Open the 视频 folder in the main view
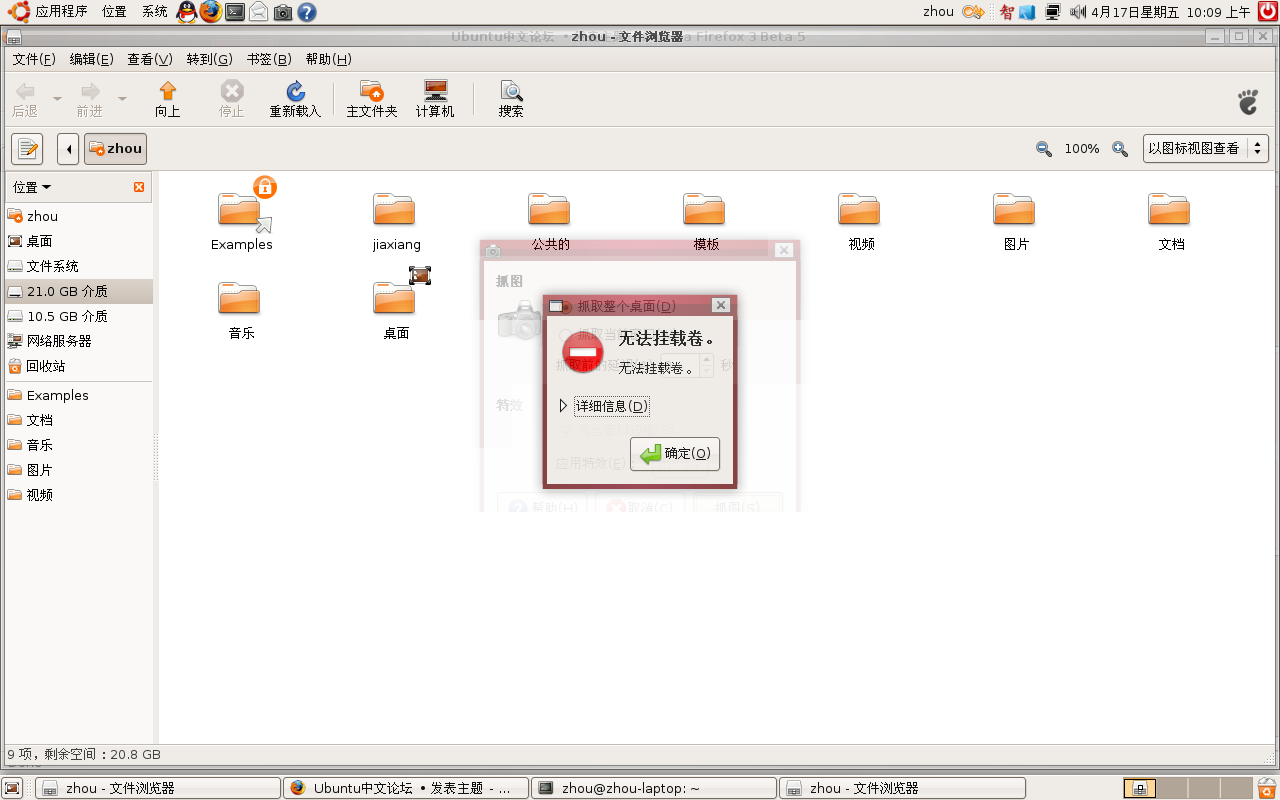 861,220
